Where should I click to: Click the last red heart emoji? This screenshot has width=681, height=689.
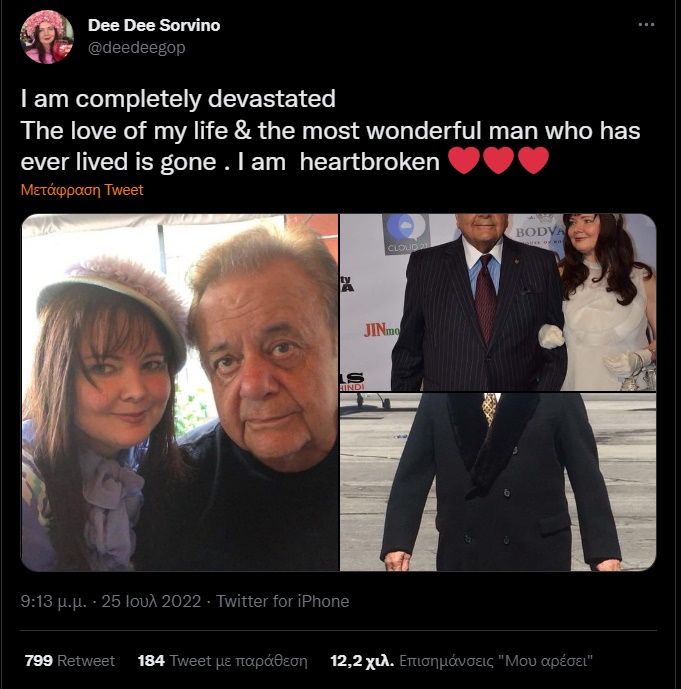[533, 161]
